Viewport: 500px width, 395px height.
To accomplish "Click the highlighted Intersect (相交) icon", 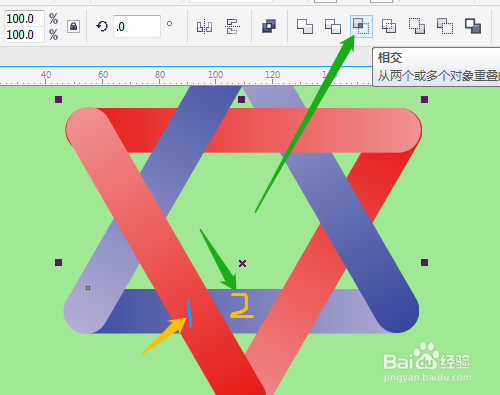I will click(x=361, y=26).
